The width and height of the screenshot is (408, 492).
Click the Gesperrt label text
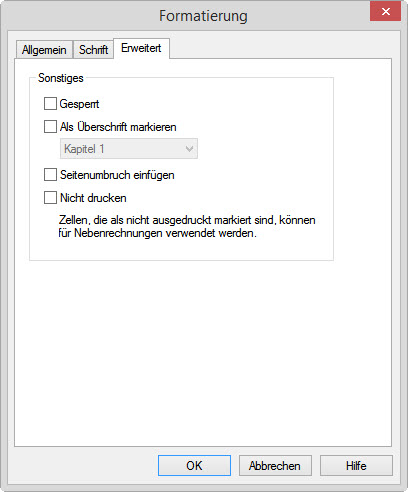coord(79,104)
